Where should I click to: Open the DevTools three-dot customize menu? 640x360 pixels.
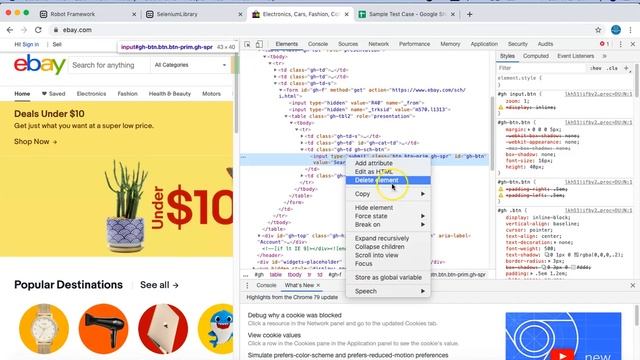621,44
